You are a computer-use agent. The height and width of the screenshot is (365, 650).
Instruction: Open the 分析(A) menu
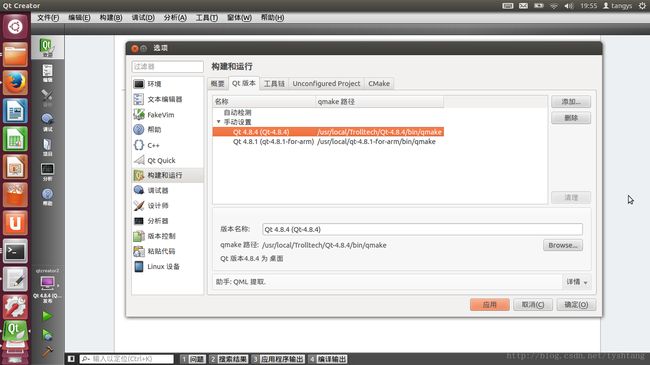click(x=175, y=18)
